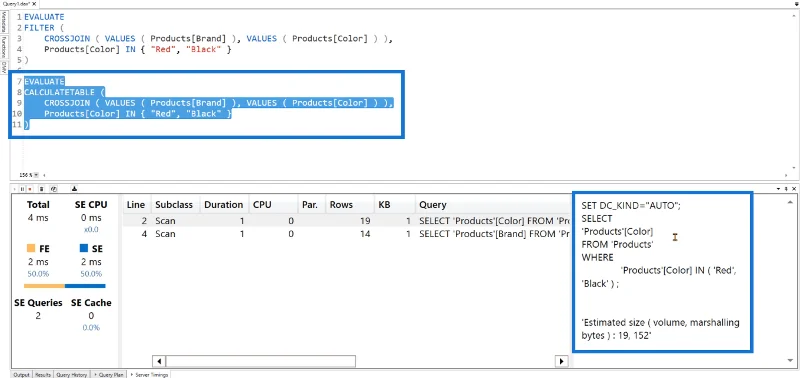The width and height of the screenshot is (800, 378).
Task: Click the Total 4 ms value
Action: 38,218
